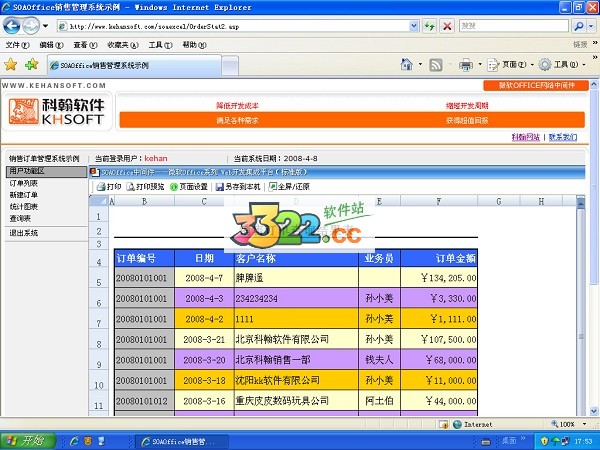The height and width of the screenshot is (450, 600).
Task: Click the Windows 开始 Start button
Action: 28,441
